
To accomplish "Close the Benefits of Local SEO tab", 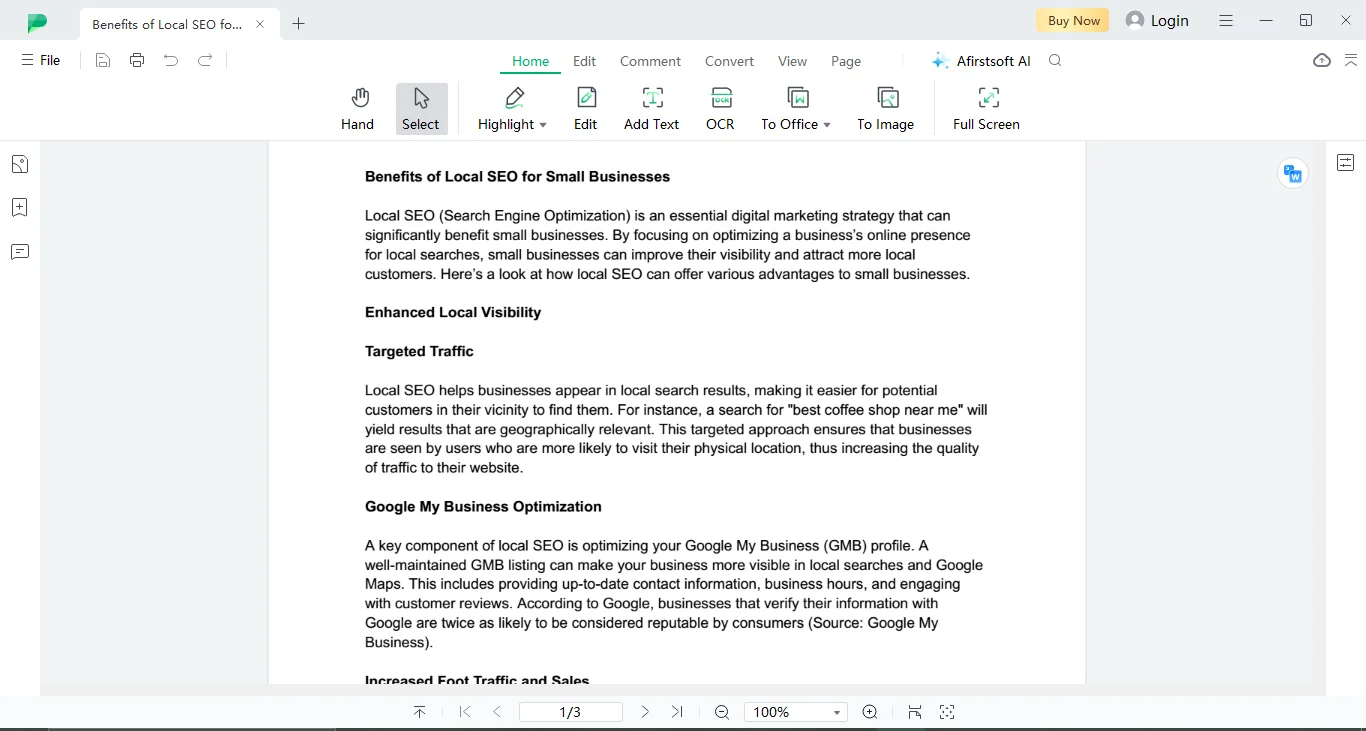I will (x=261, y=24).
